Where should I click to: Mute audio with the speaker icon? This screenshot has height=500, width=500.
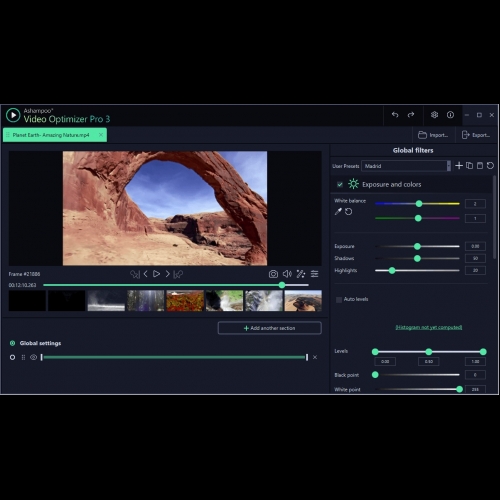[x=287, y=274]
